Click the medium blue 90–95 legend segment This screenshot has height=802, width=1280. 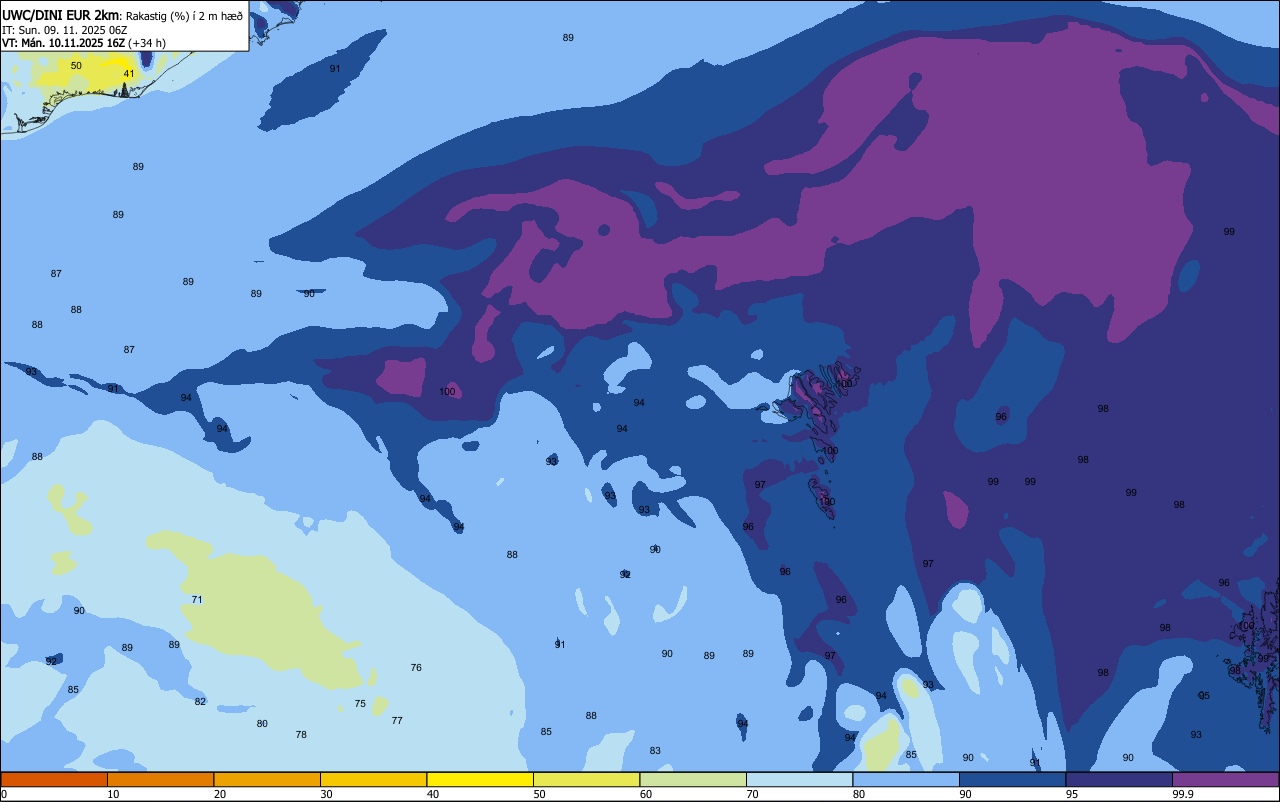click(1012, 779)
